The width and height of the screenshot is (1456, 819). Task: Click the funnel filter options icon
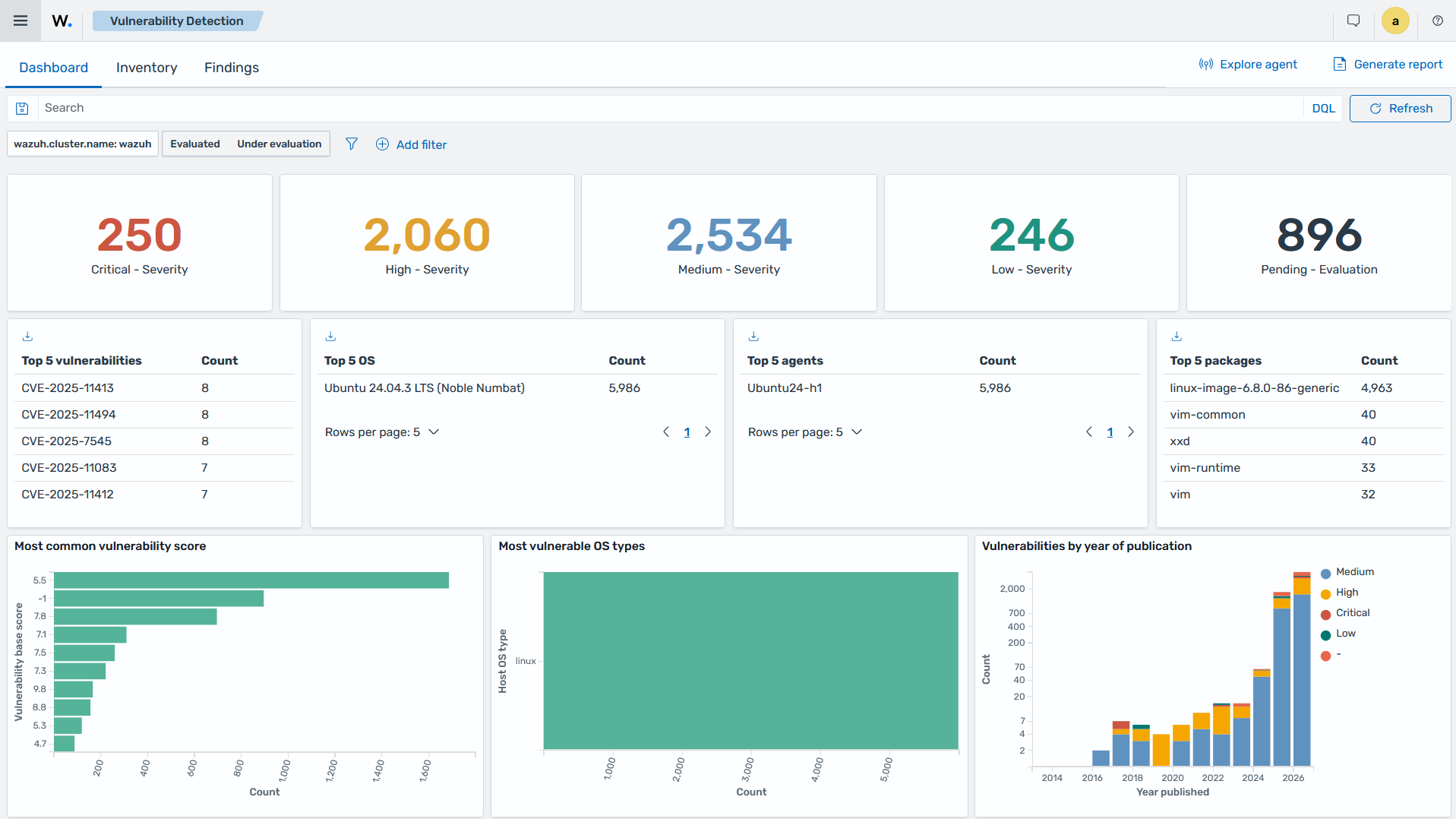(x=352, y=144)
